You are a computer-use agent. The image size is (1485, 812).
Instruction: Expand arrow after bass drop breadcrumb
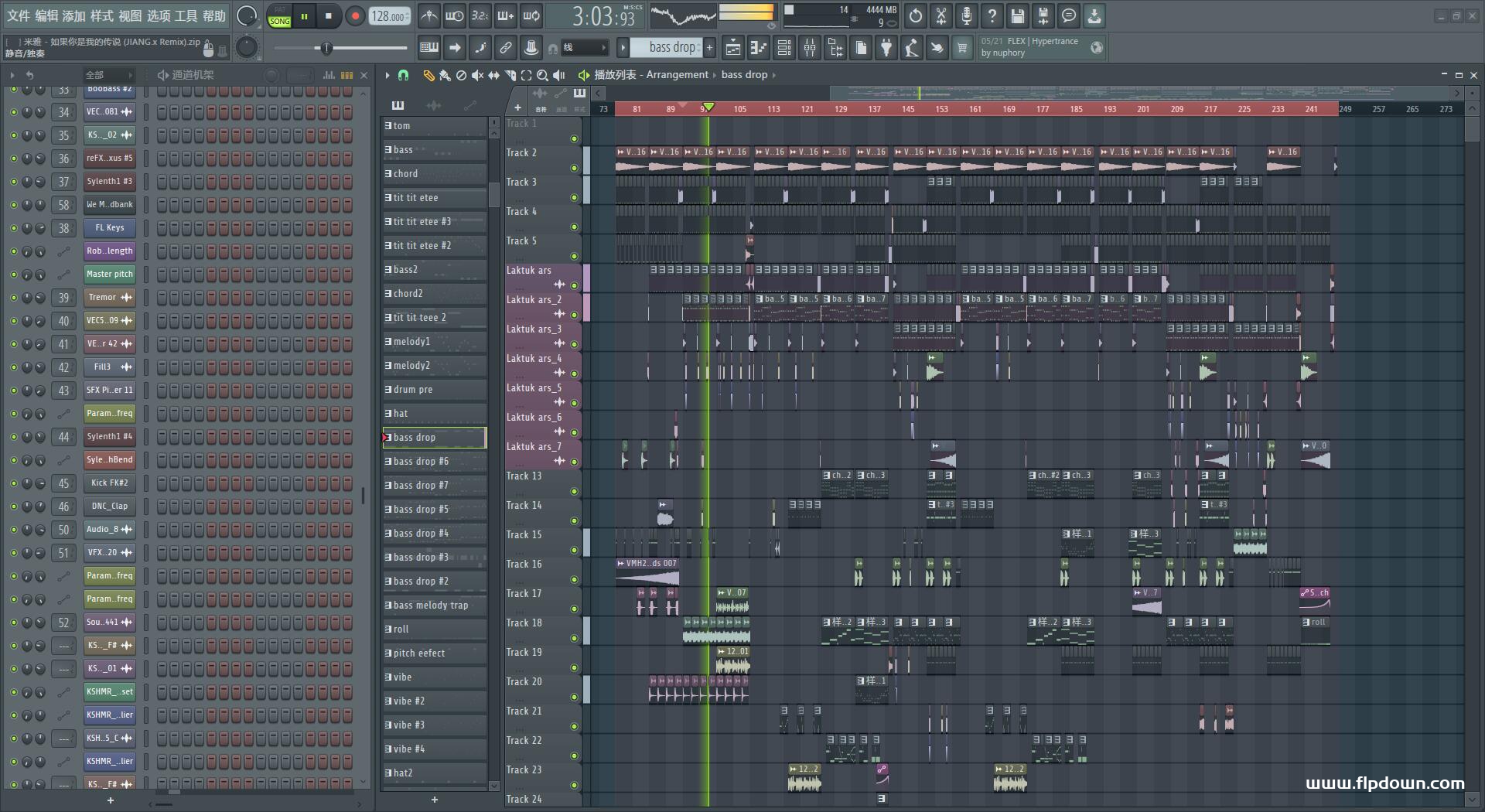(773, 75)
